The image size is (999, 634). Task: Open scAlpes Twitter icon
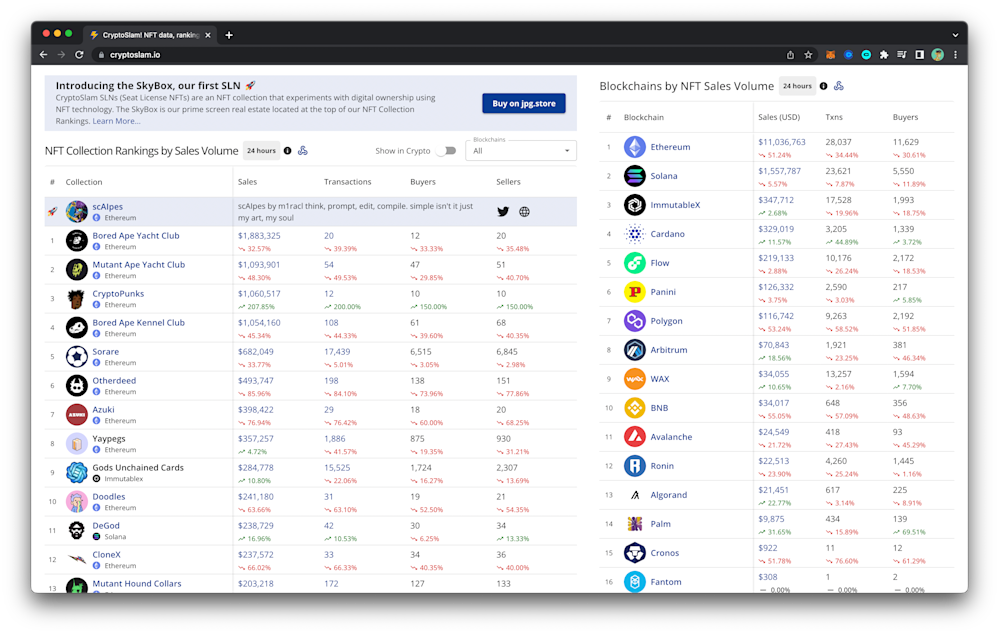point(503,212)
